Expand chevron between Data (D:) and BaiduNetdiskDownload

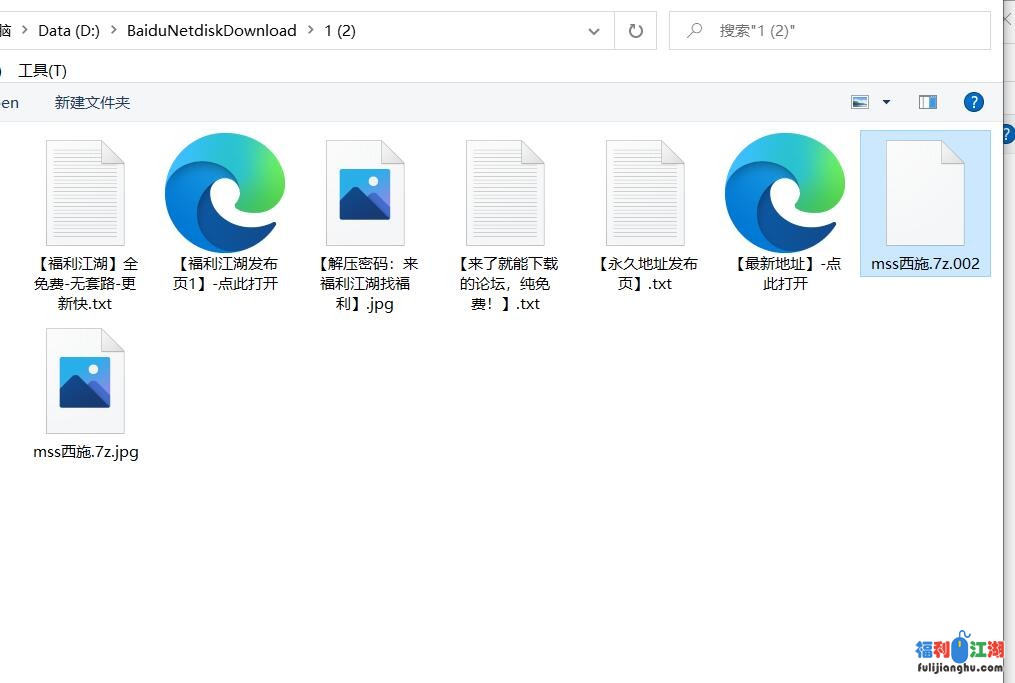(113, 31)
